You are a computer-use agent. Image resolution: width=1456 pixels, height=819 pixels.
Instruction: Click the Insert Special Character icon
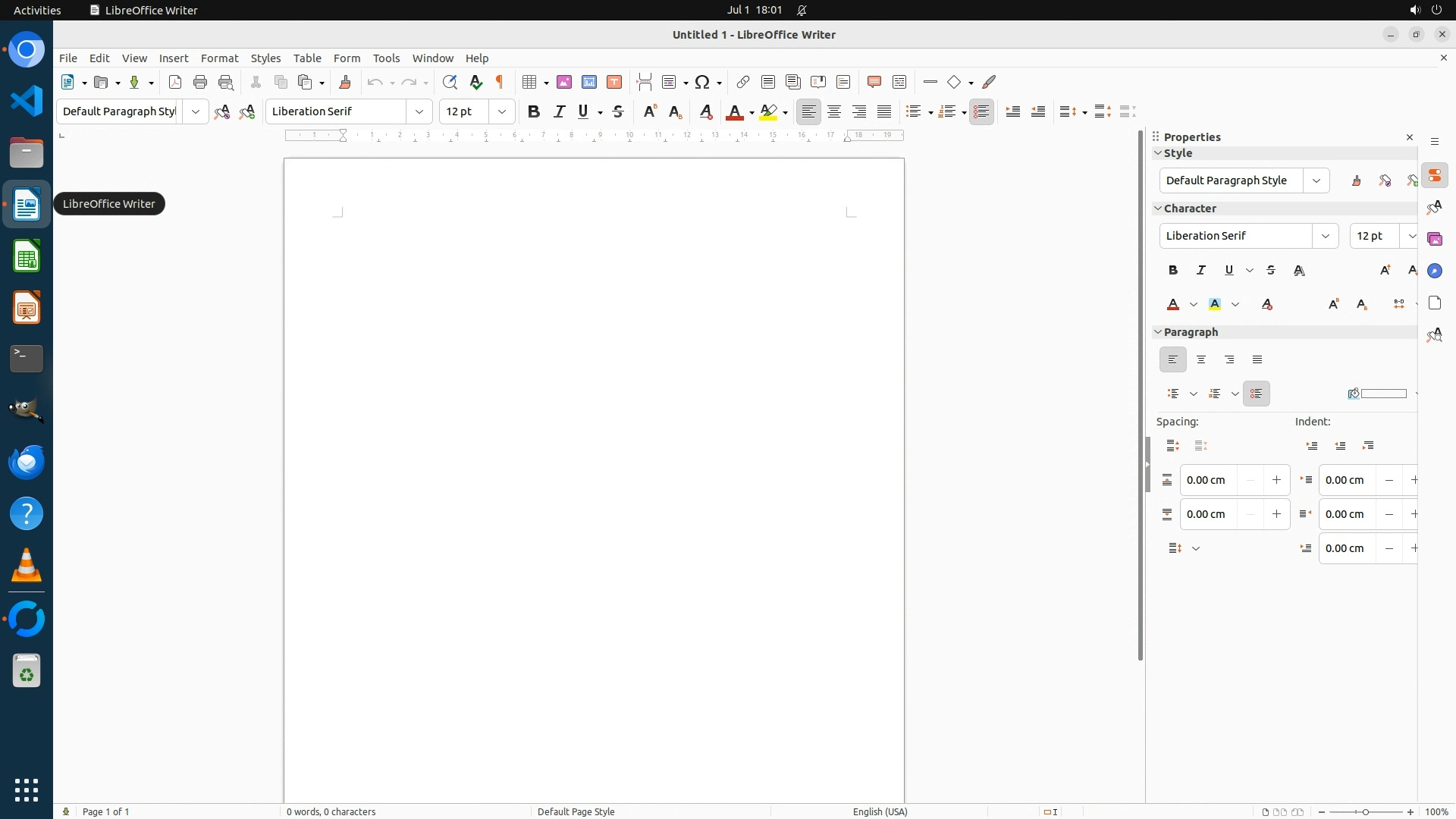pyautogui.click(x=702, y=82)
